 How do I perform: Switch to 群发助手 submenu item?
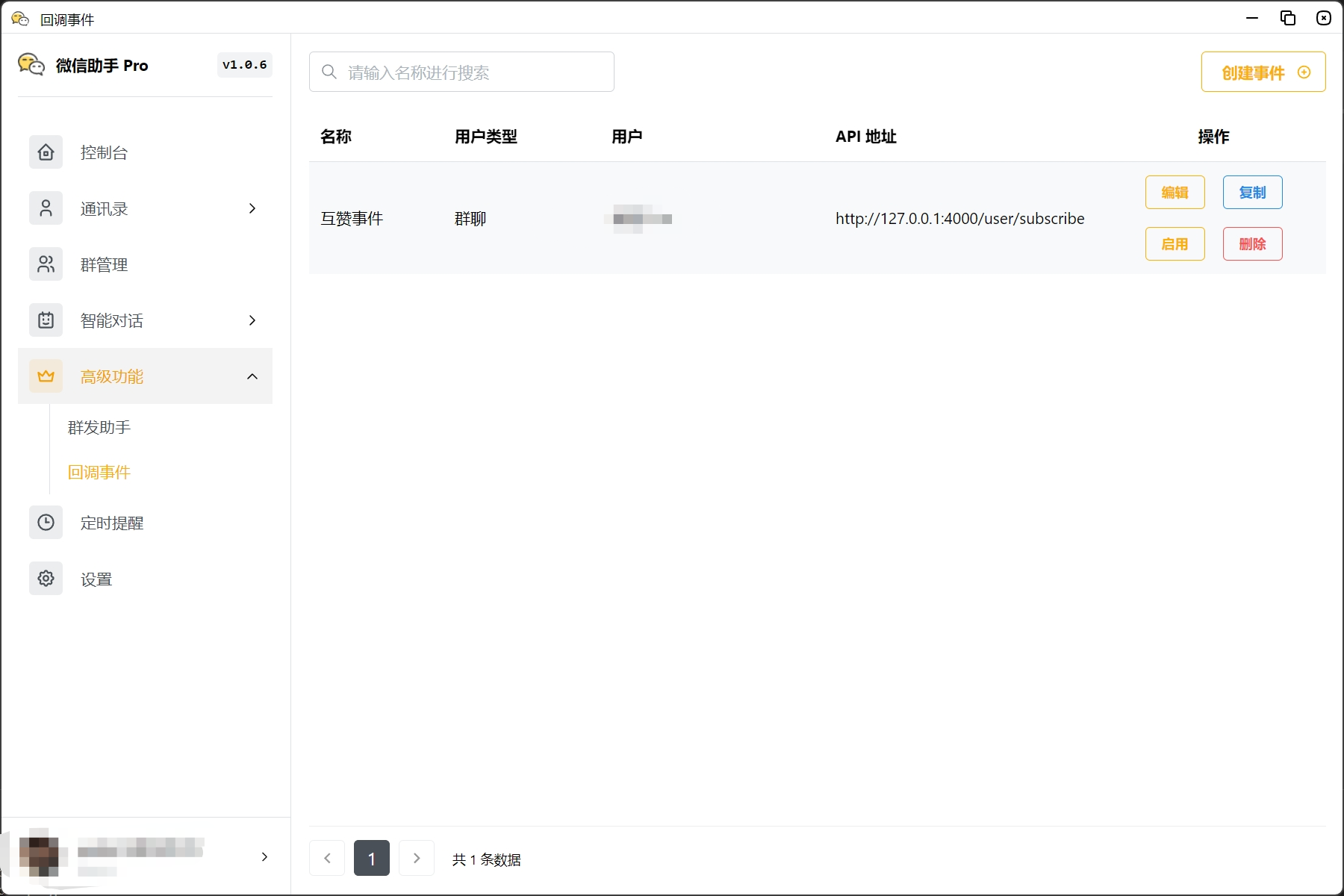pos(98,427)
